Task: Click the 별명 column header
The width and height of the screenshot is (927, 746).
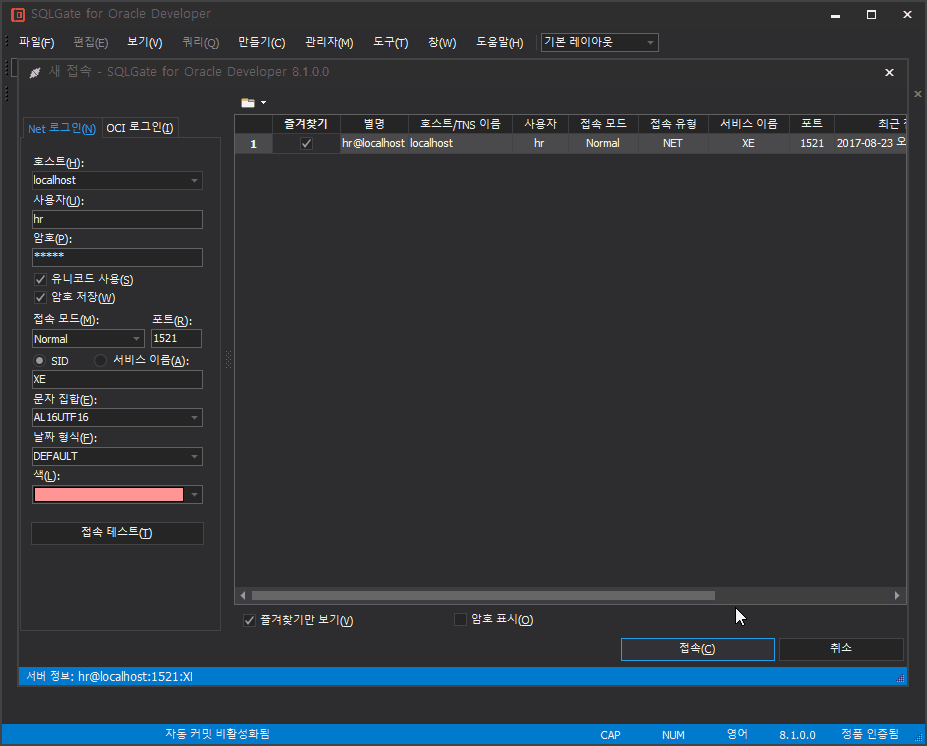Action: pos(374,124)
